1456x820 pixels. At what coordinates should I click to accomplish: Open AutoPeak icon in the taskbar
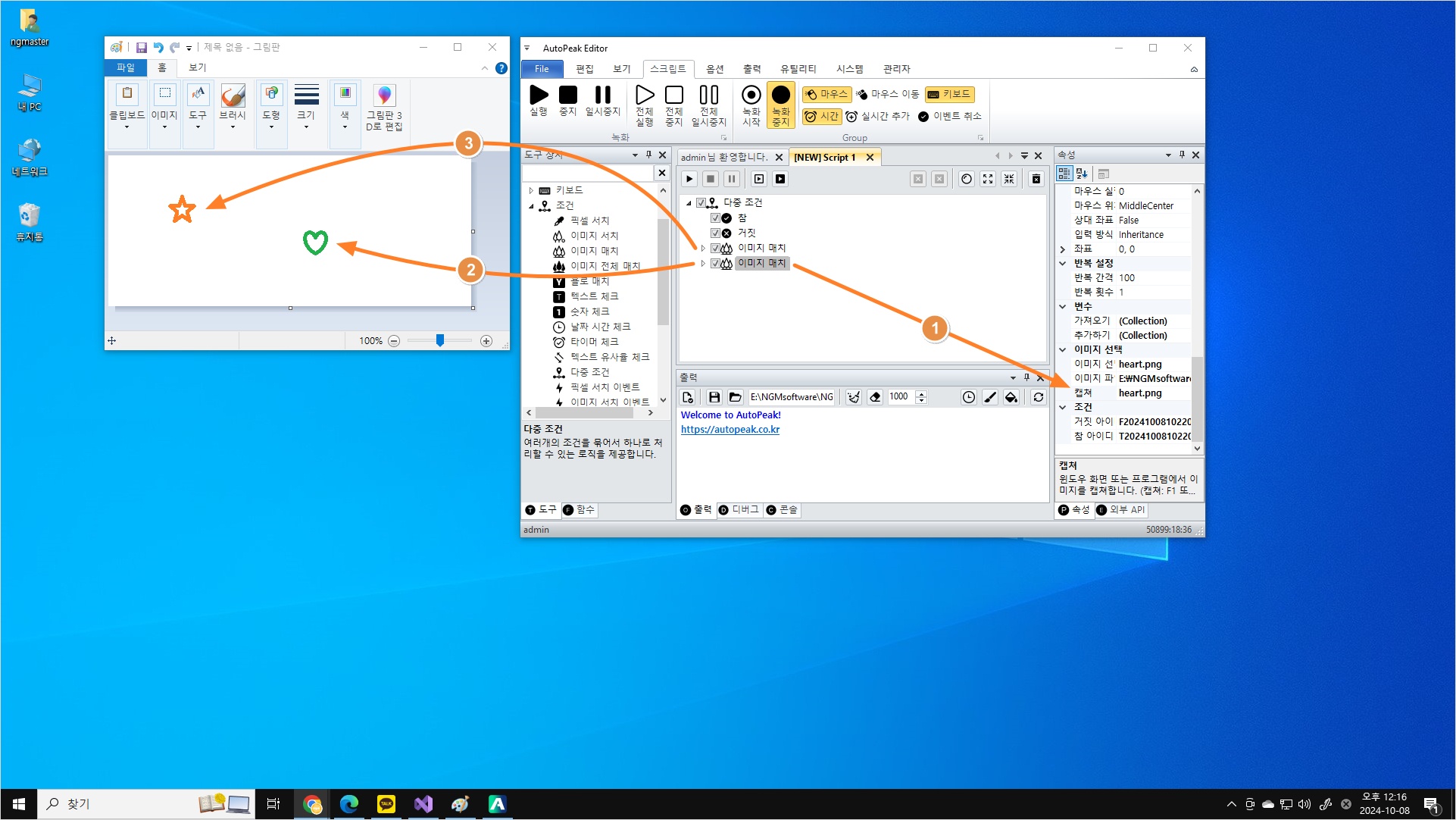tap(497, 804)
